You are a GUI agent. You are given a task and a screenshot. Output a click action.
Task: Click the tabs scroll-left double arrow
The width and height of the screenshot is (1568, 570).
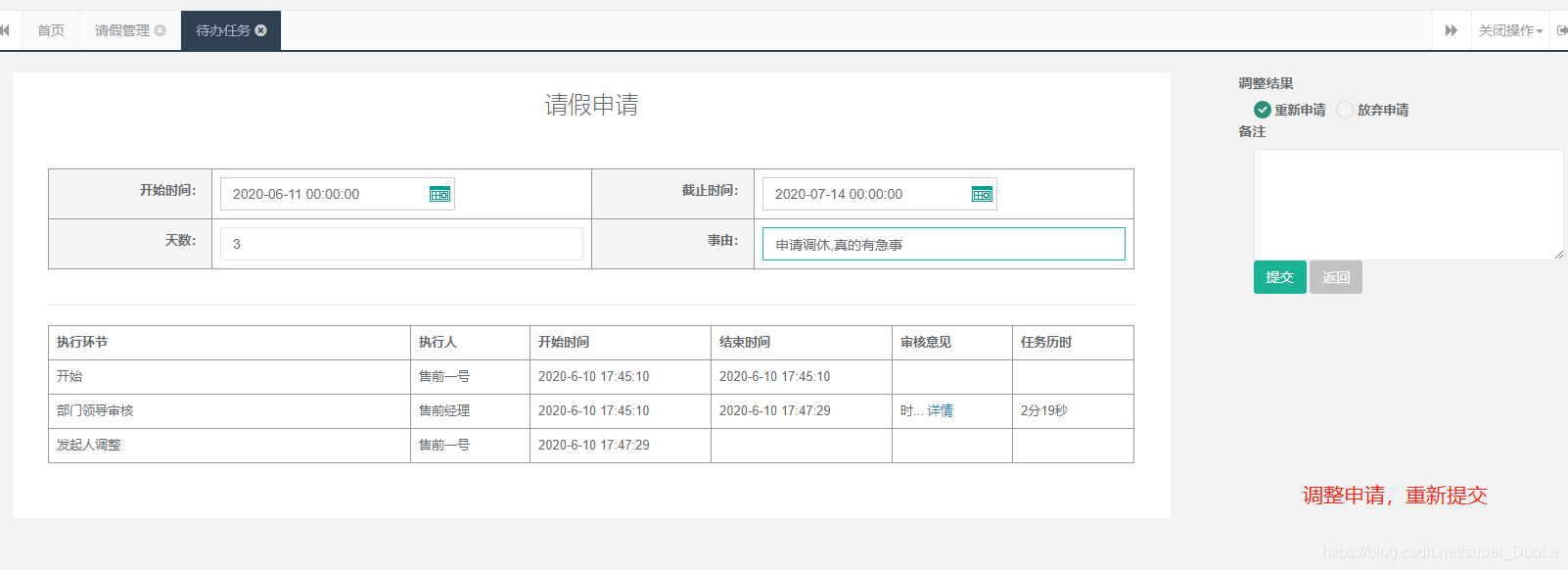5,30
